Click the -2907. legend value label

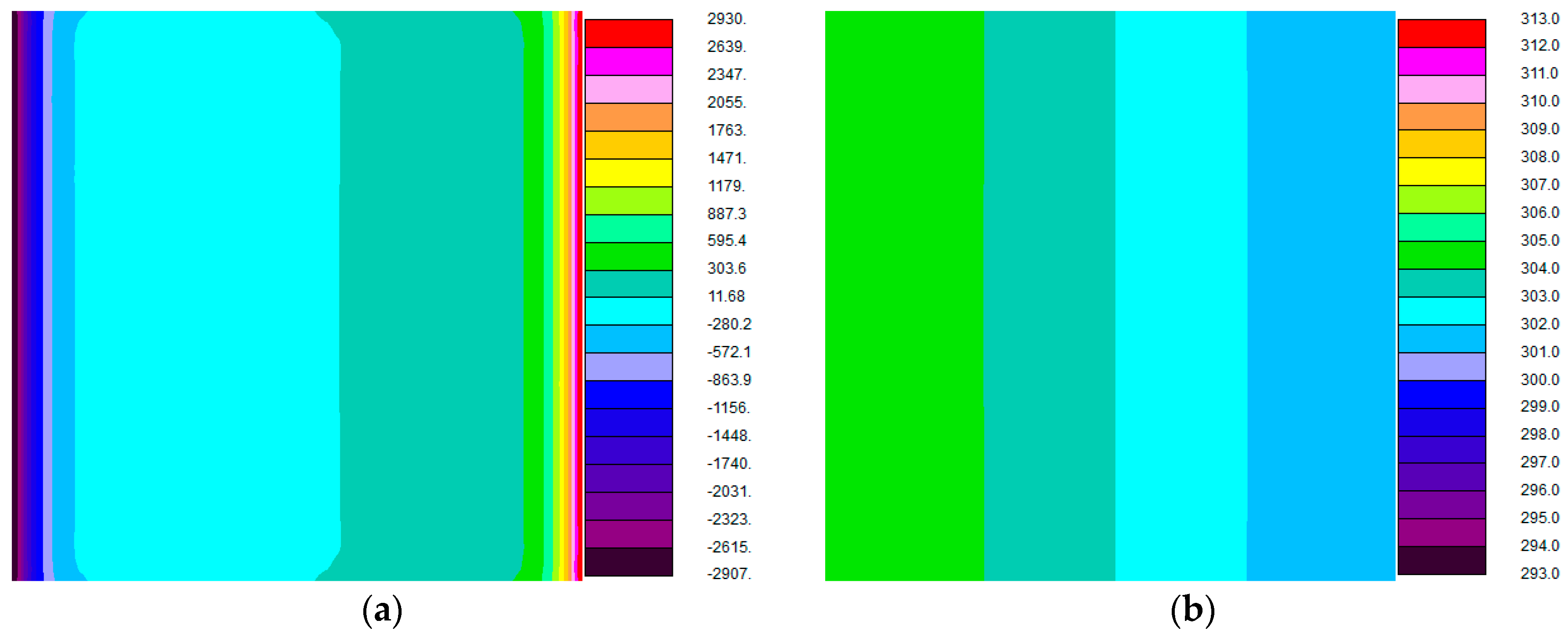click(x=729, y=573)
